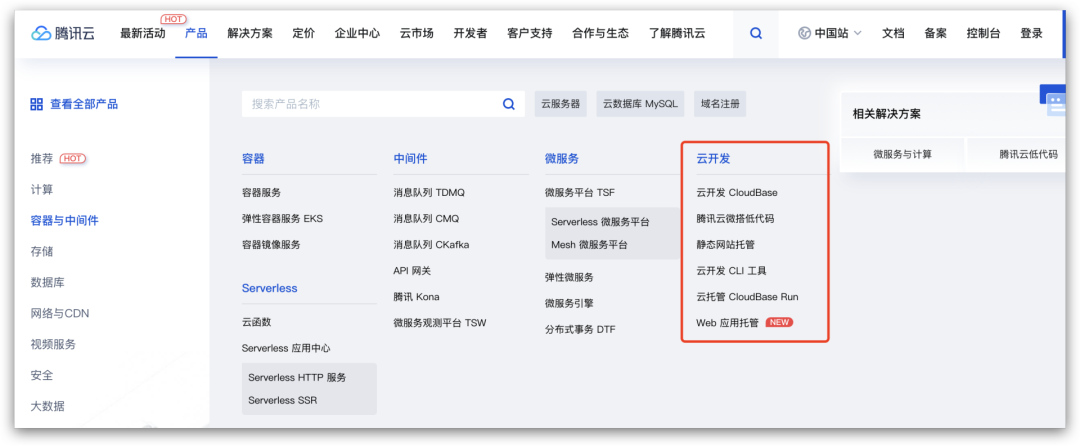Select the 存储 sidebar category
This screenshot has height=446, width=1080.
tap(42, 251)
